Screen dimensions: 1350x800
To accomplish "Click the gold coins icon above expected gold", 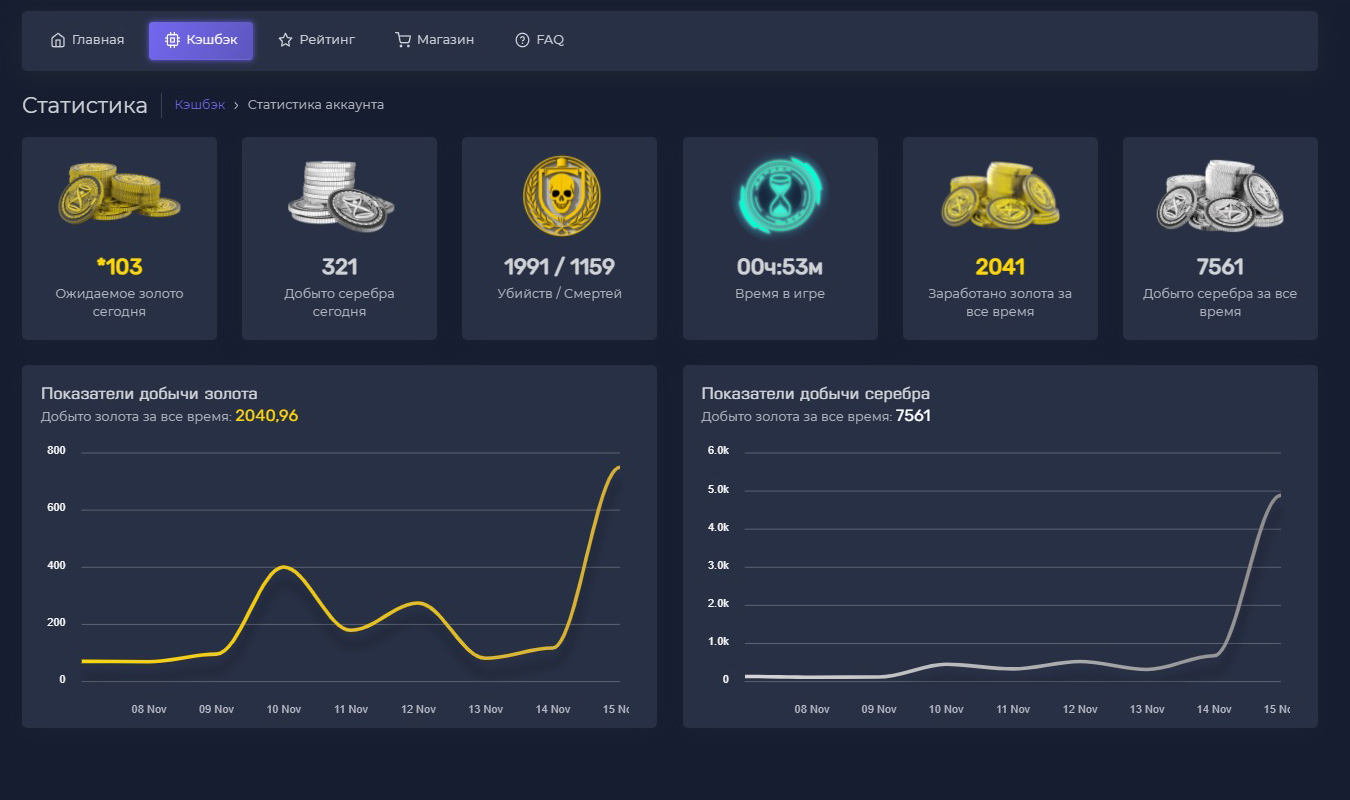I will tap(119, 194).
